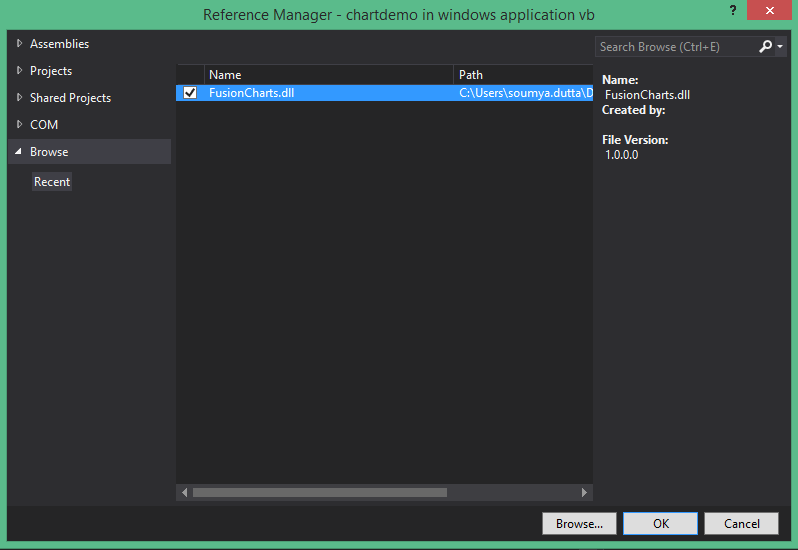
Task: Expand the Assemblies category
Action: (20, 44)
